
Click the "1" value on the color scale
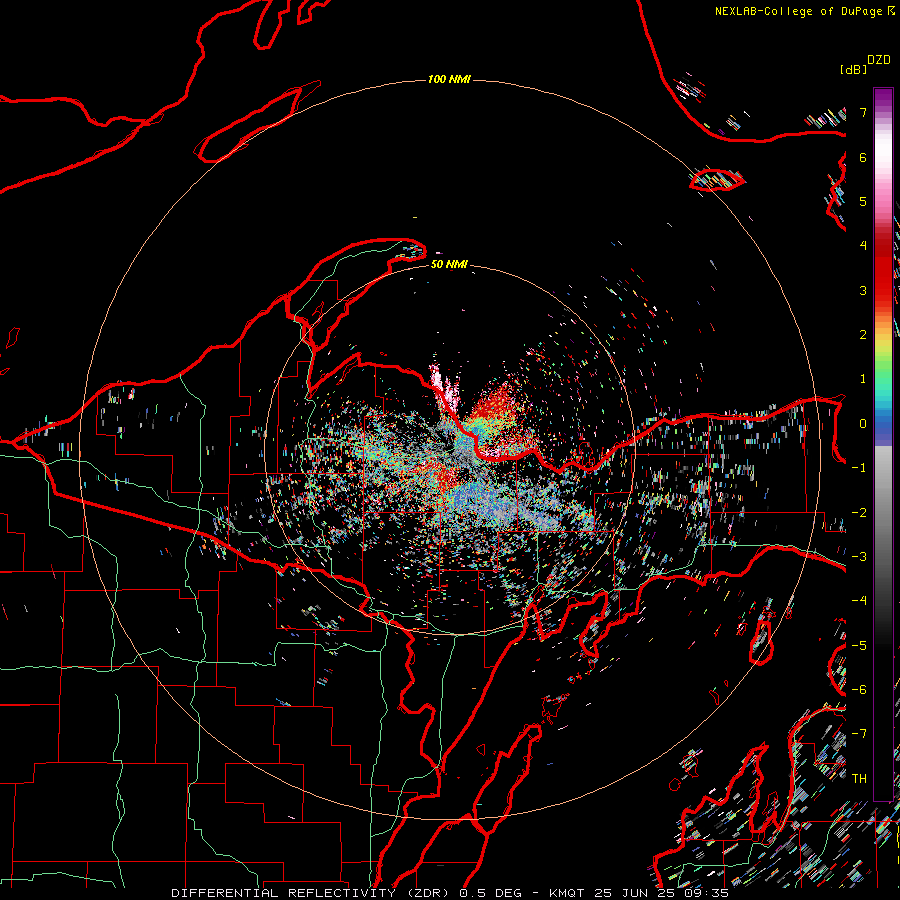863,379
